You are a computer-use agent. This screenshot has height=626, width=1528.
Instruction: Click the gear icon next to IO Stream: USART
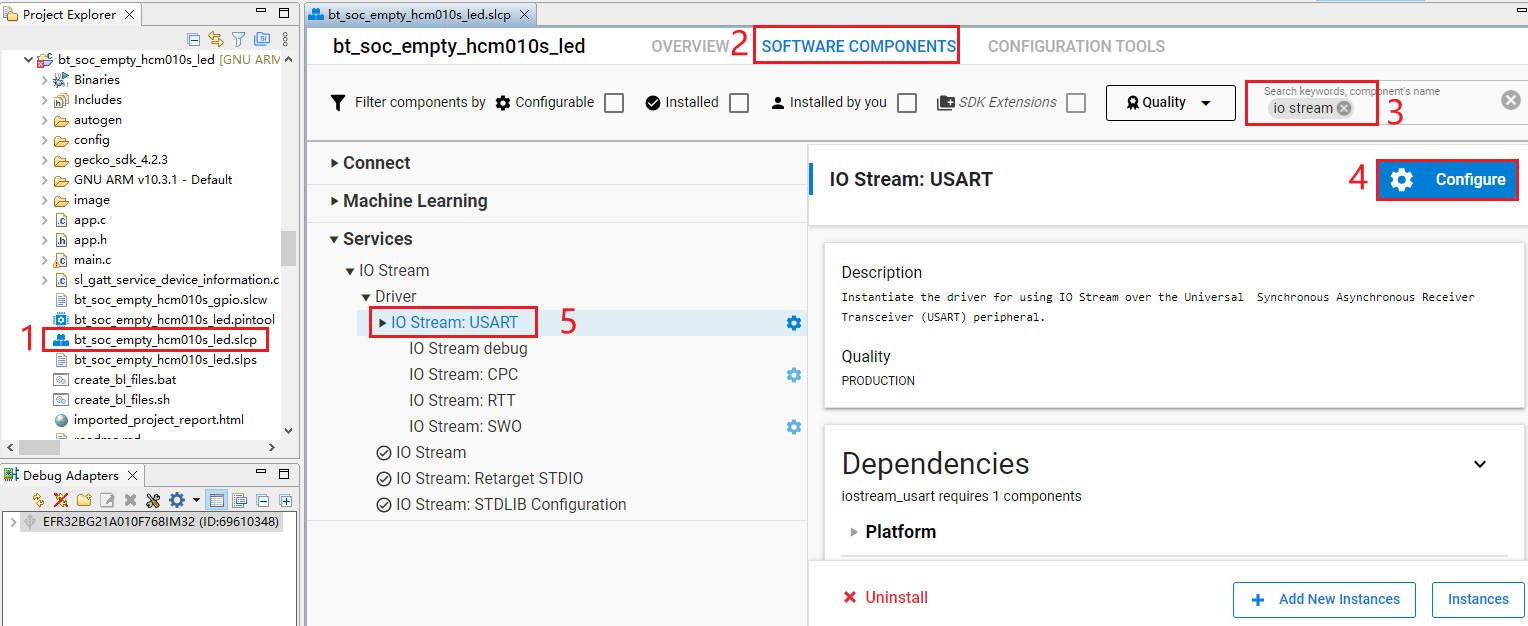793,322
